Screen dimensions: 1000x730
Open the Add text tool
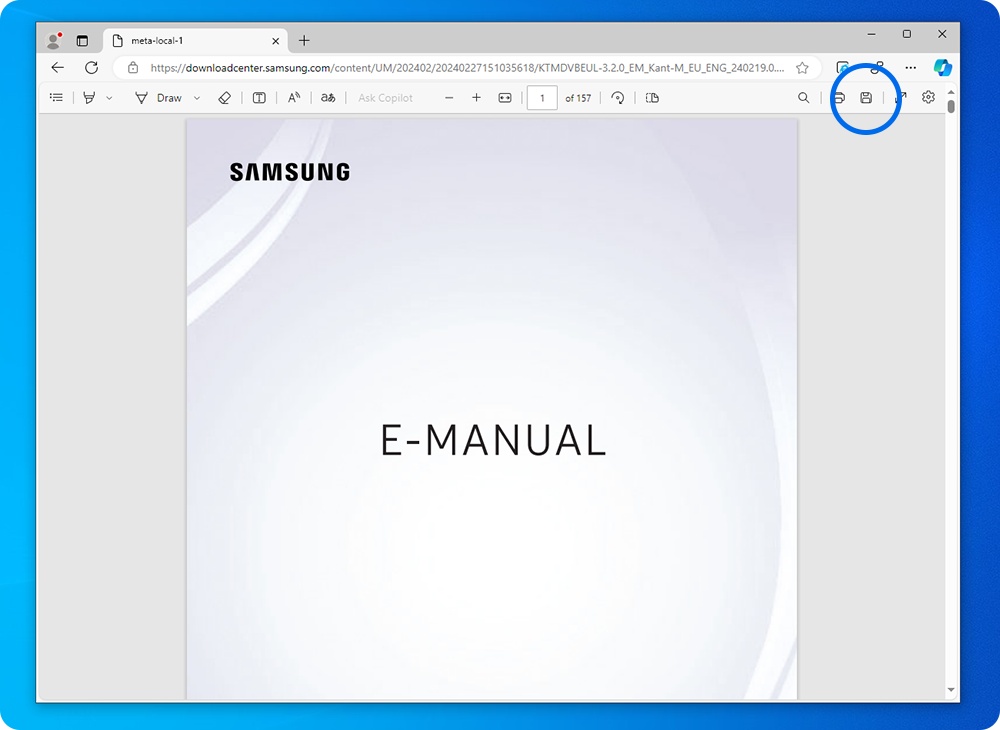click(x=259, y=97)
